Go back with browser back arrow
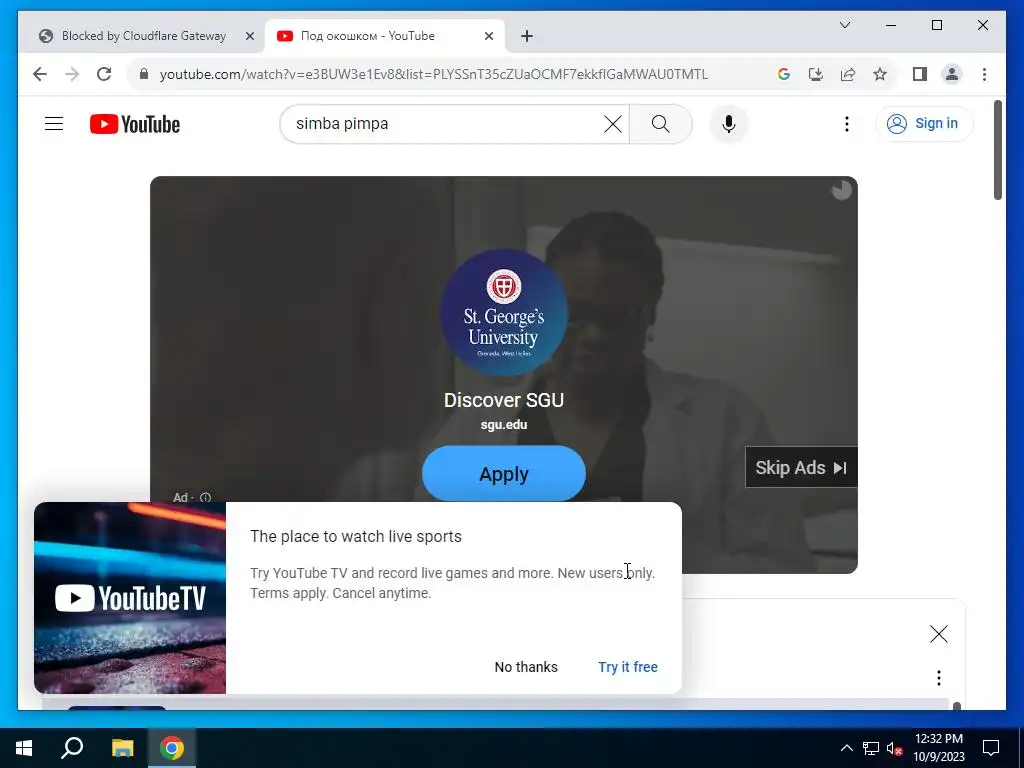 point(40,74)
